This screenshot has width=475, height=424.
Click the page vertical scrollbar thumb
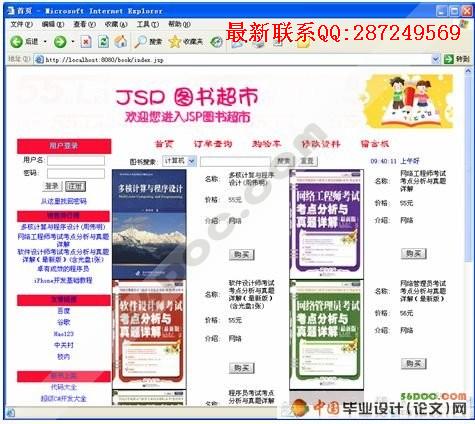pyautogui.click(x=468, y=168)
